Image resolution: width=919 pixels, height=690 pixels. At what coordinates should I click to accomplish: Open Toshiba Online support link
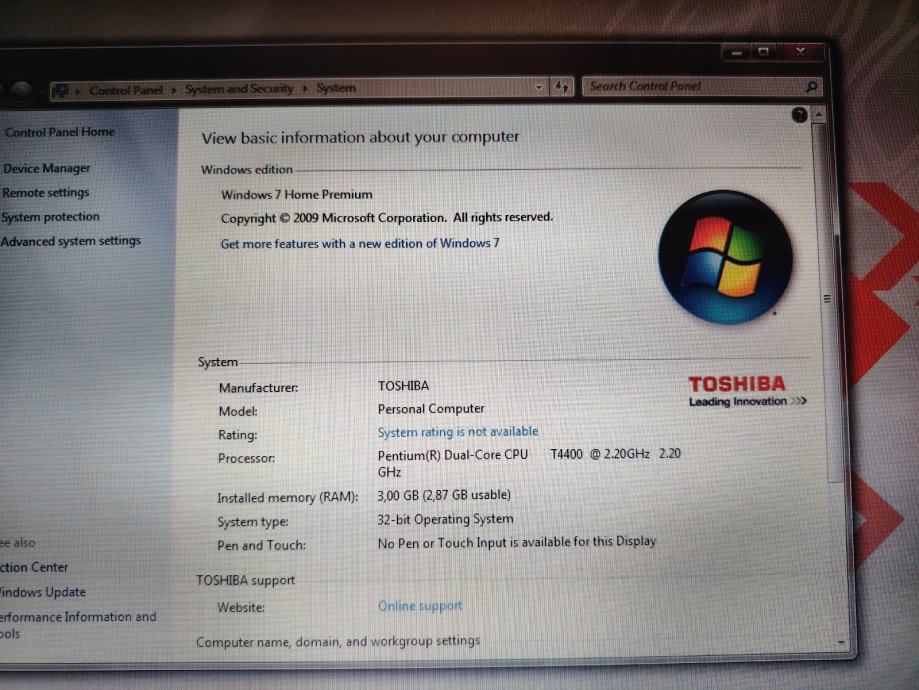click(x=420, y=606)
